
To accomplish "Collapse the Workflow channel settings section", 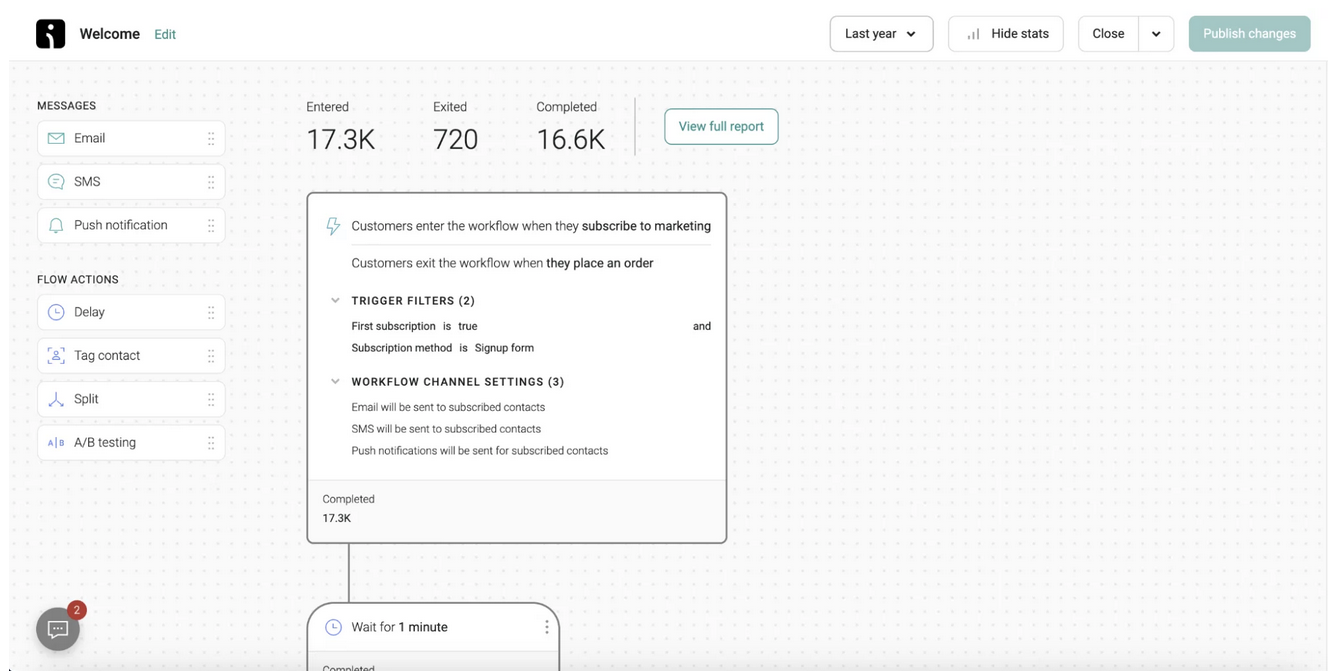I will pyautogui.click(x=336, y=381).
